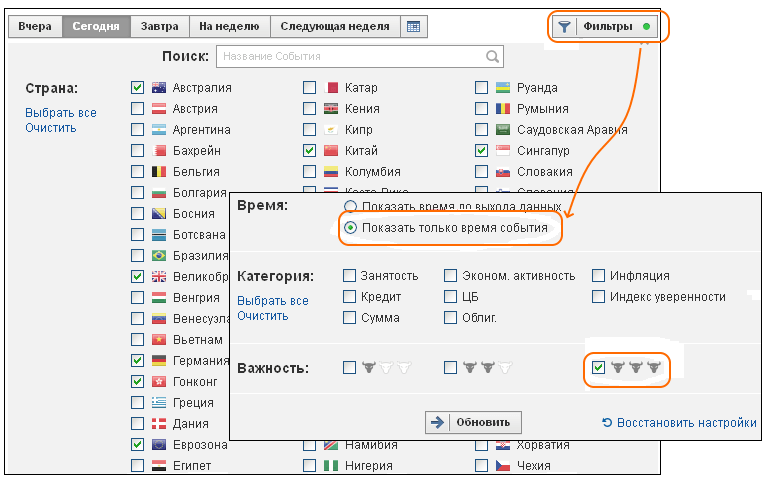
Task: Select the time-until-data-release radio option
Action: (350, 207)
